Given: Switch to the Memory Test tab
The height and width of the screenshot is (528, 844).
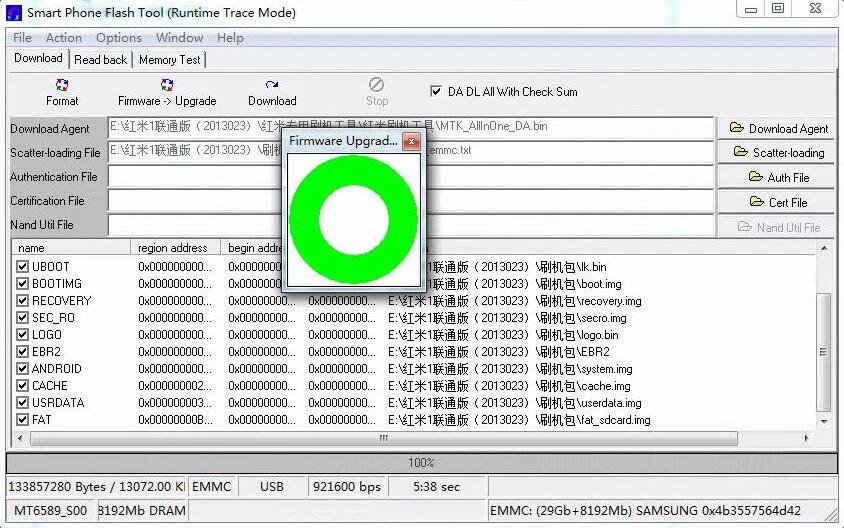Looking at the screenshot, I should coord(169,59).
